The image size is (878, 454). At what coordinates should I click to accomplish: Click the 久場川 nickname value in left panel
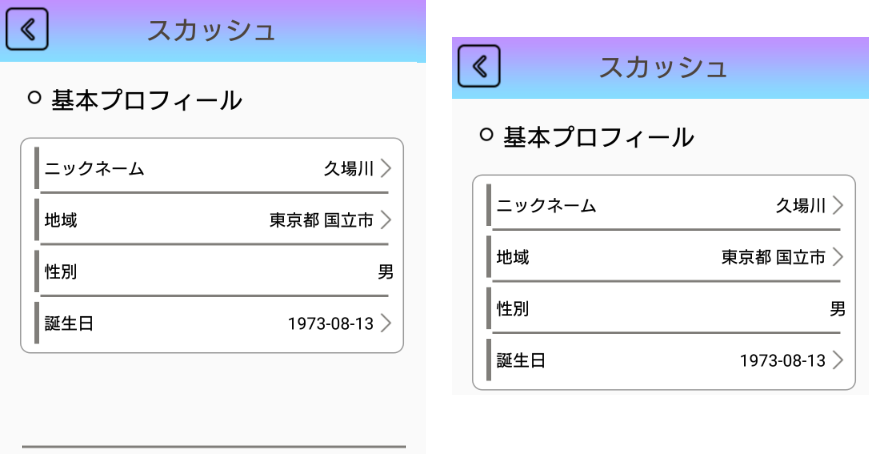[x=348, y=169]
